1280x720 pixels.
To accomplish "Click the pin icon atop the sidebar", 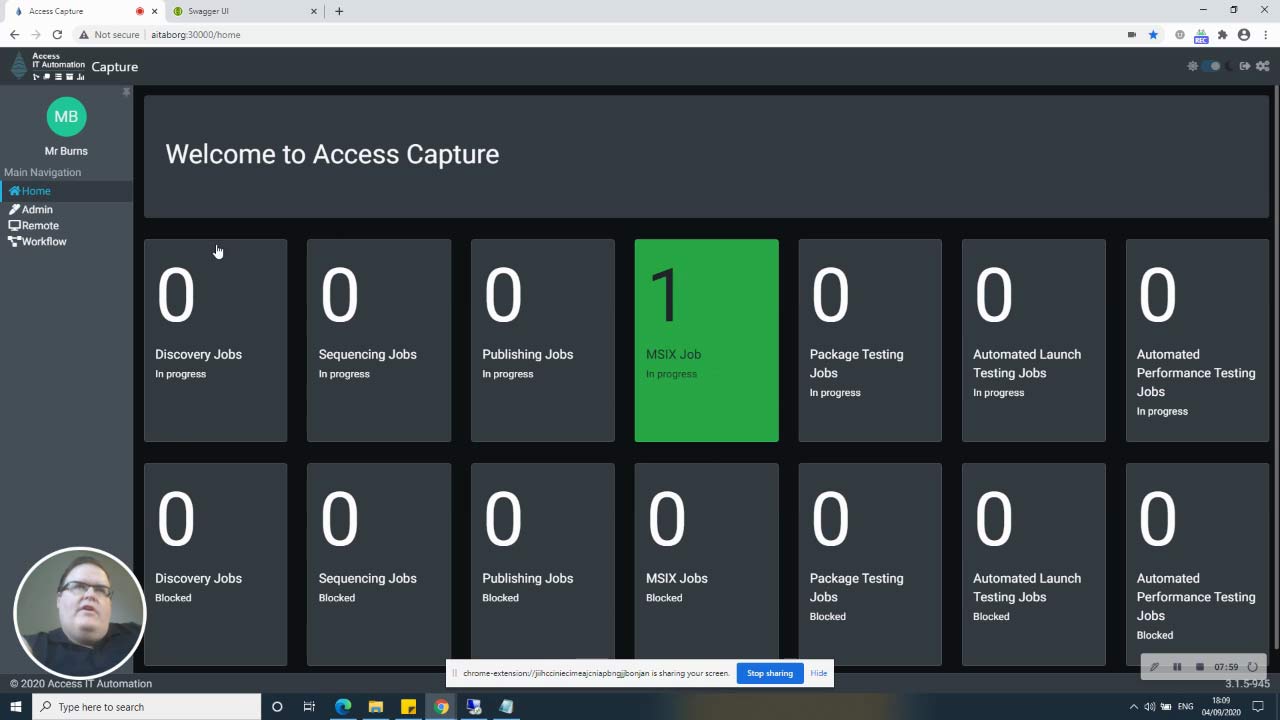I will tap(126, 91).
